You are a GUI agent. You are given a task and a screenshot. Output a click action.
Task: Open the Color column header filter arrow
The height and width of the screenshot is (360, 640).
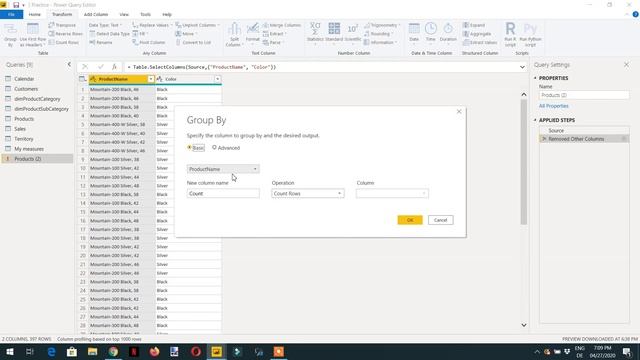click(218, 79)
